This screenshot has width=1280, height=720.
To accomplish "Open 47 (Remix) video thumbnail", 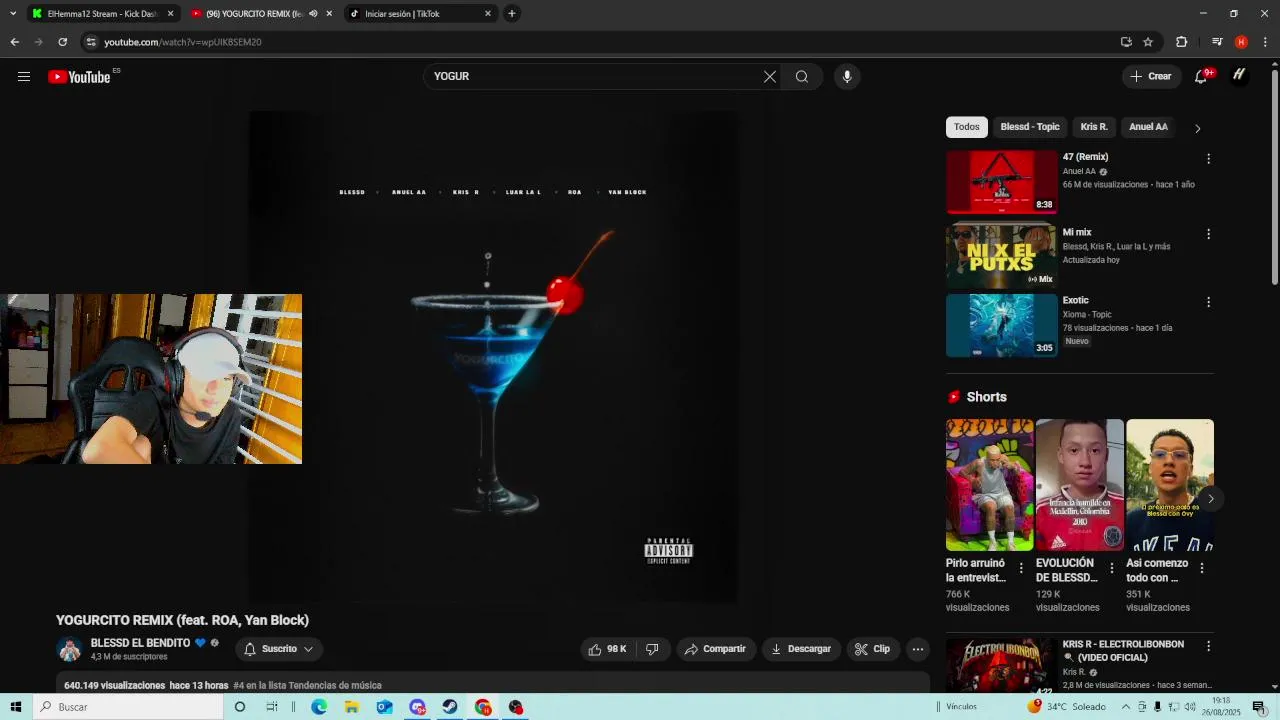I will (1001, 182).
